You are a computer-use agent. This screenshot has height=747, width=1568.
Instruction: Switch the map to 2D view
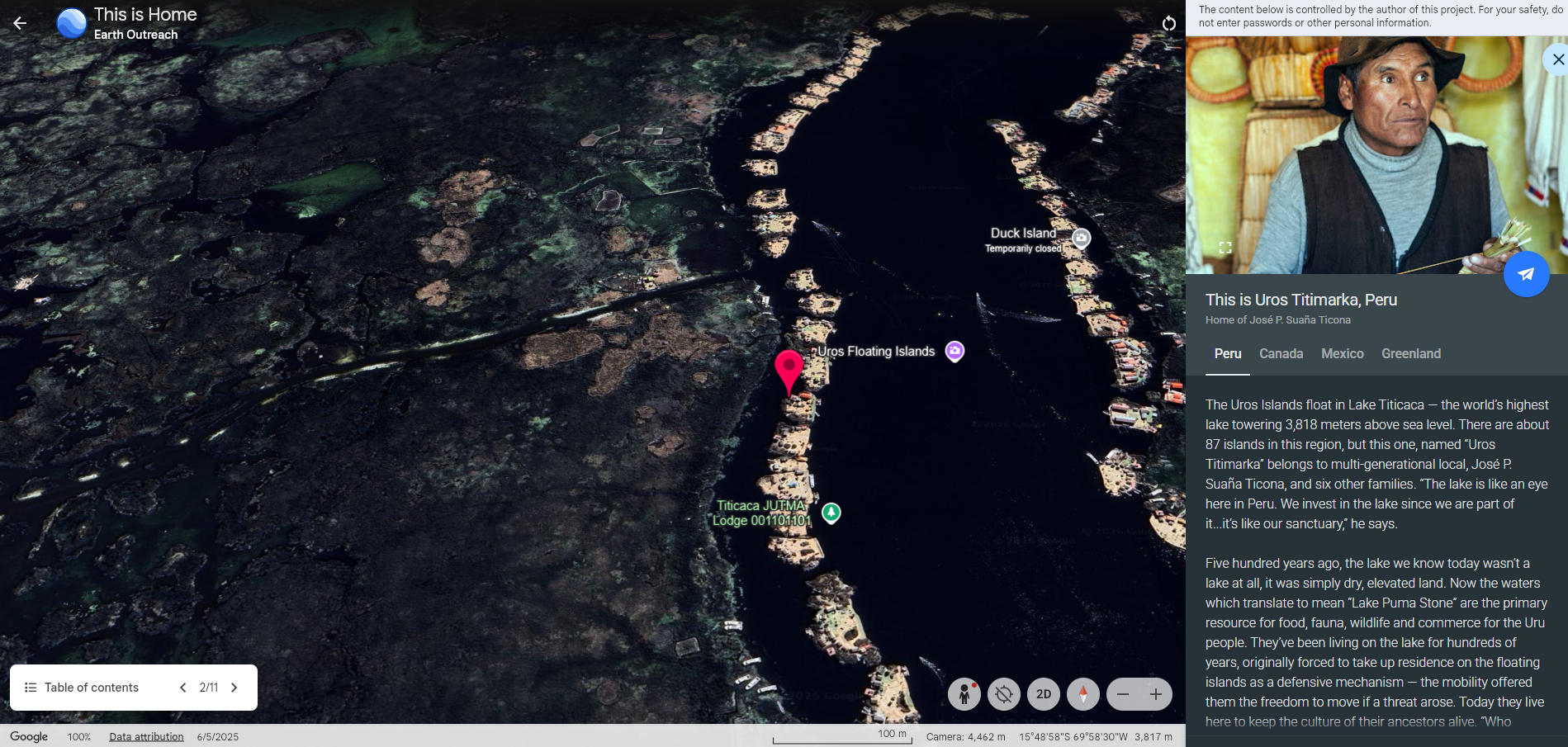pos(1043,694)
